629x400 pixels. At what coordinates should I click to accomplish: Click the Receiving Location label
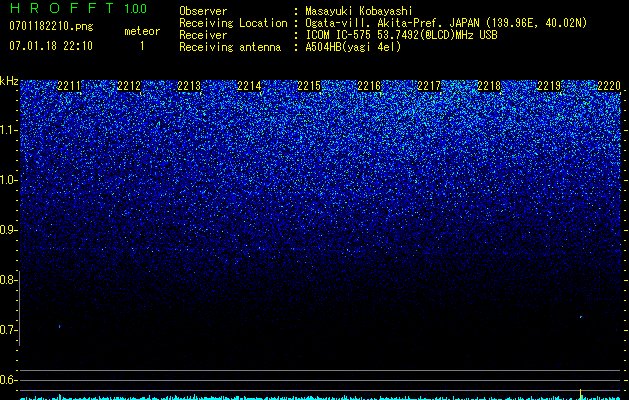click(x=233, y=23)
